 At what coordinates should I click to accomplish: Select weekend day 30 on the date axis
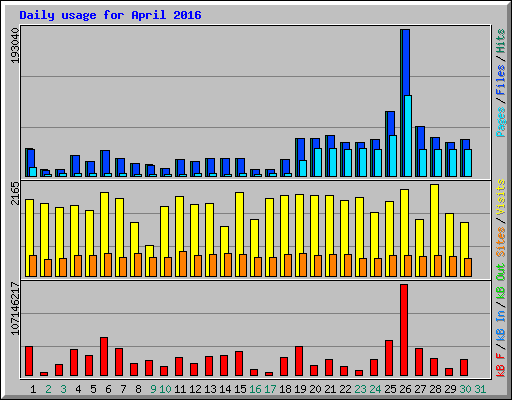[465, 389]
